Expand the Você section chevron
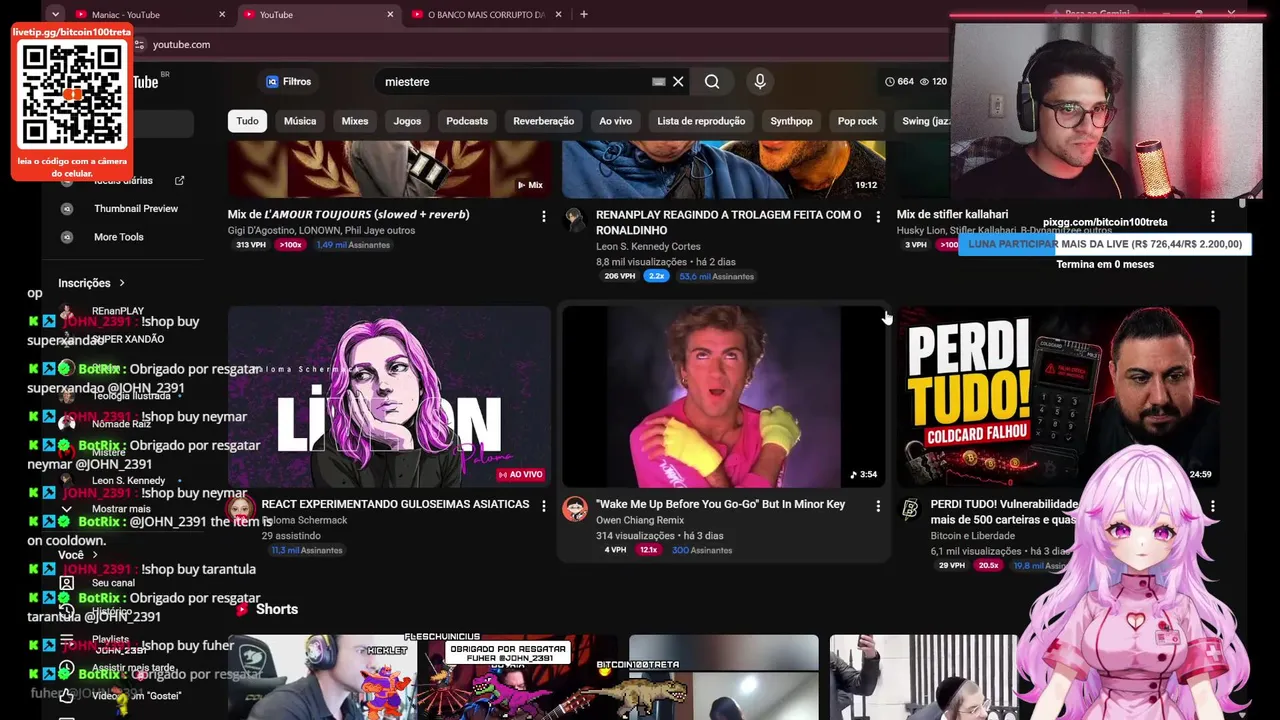The height and width of the screenshot is (720, 1280). [x=95, y=555]
